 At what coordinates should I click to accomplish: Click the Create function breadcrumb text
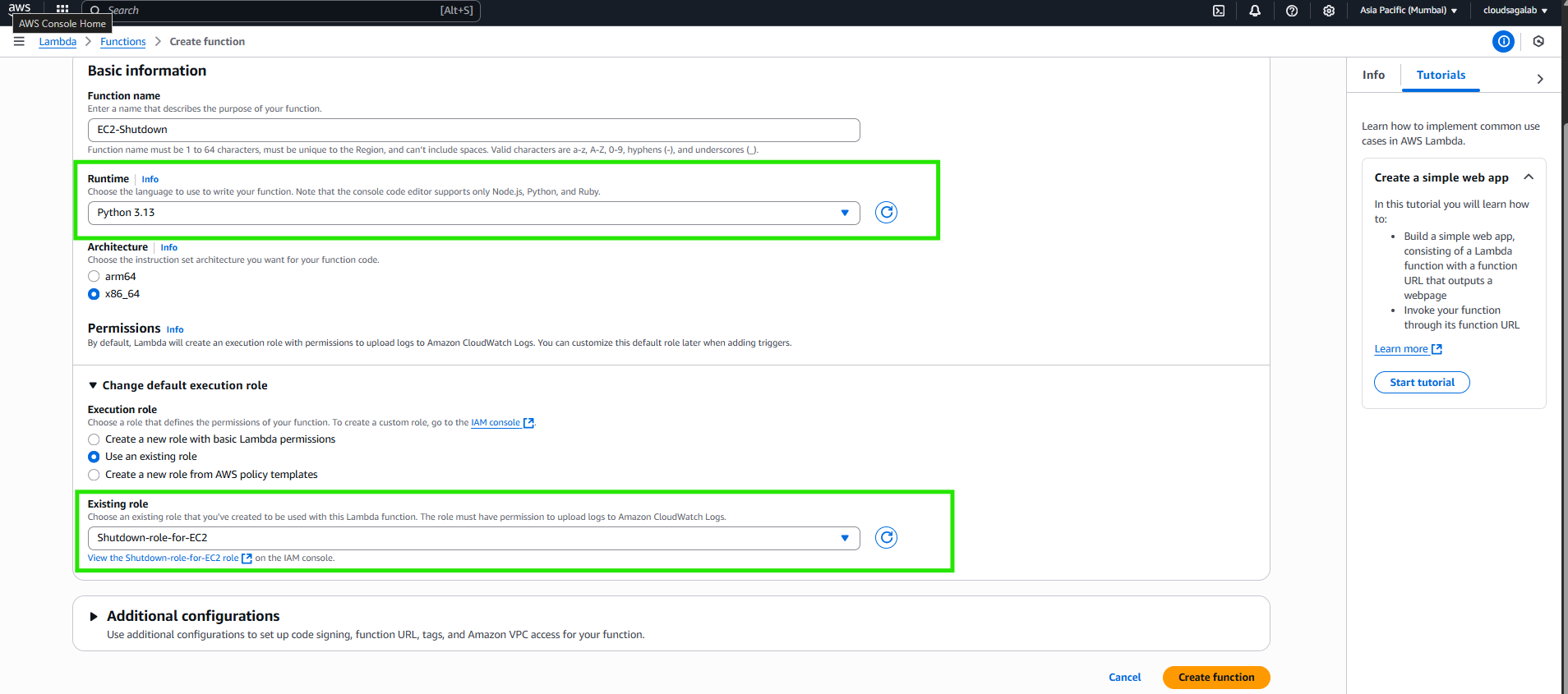pos(207,42)
